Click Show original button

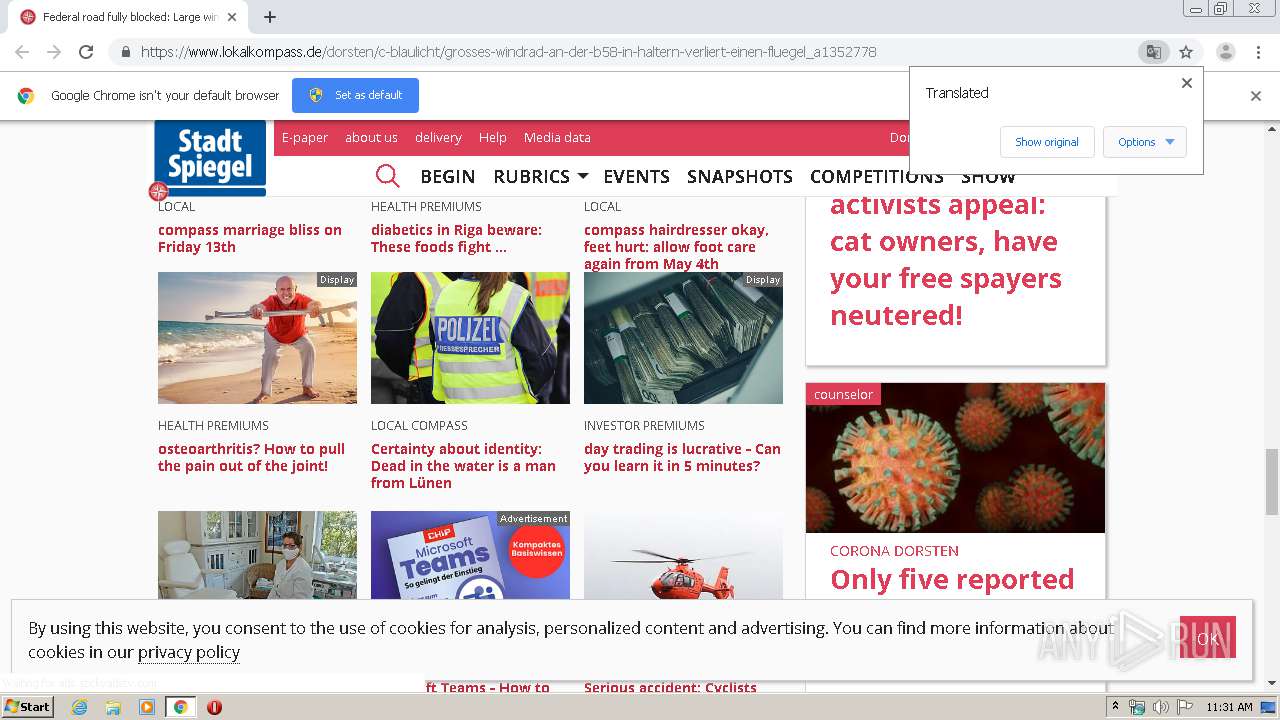[1047, 142]
